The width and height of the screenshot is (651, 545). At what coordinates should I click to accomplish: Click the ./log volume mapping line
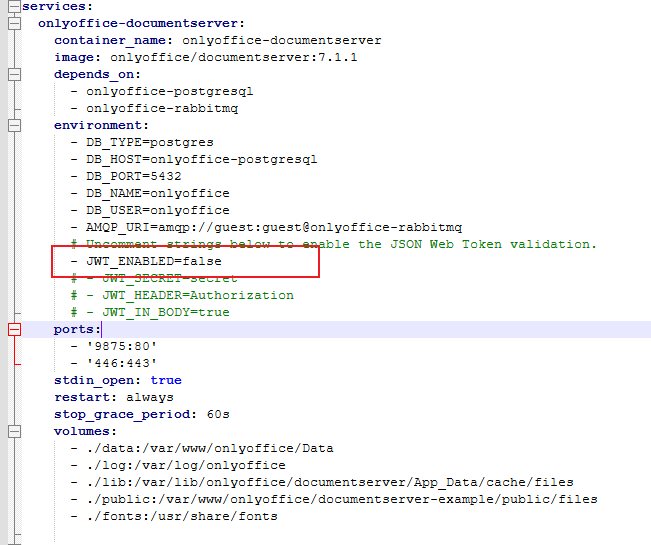click(x=178, y=466)
